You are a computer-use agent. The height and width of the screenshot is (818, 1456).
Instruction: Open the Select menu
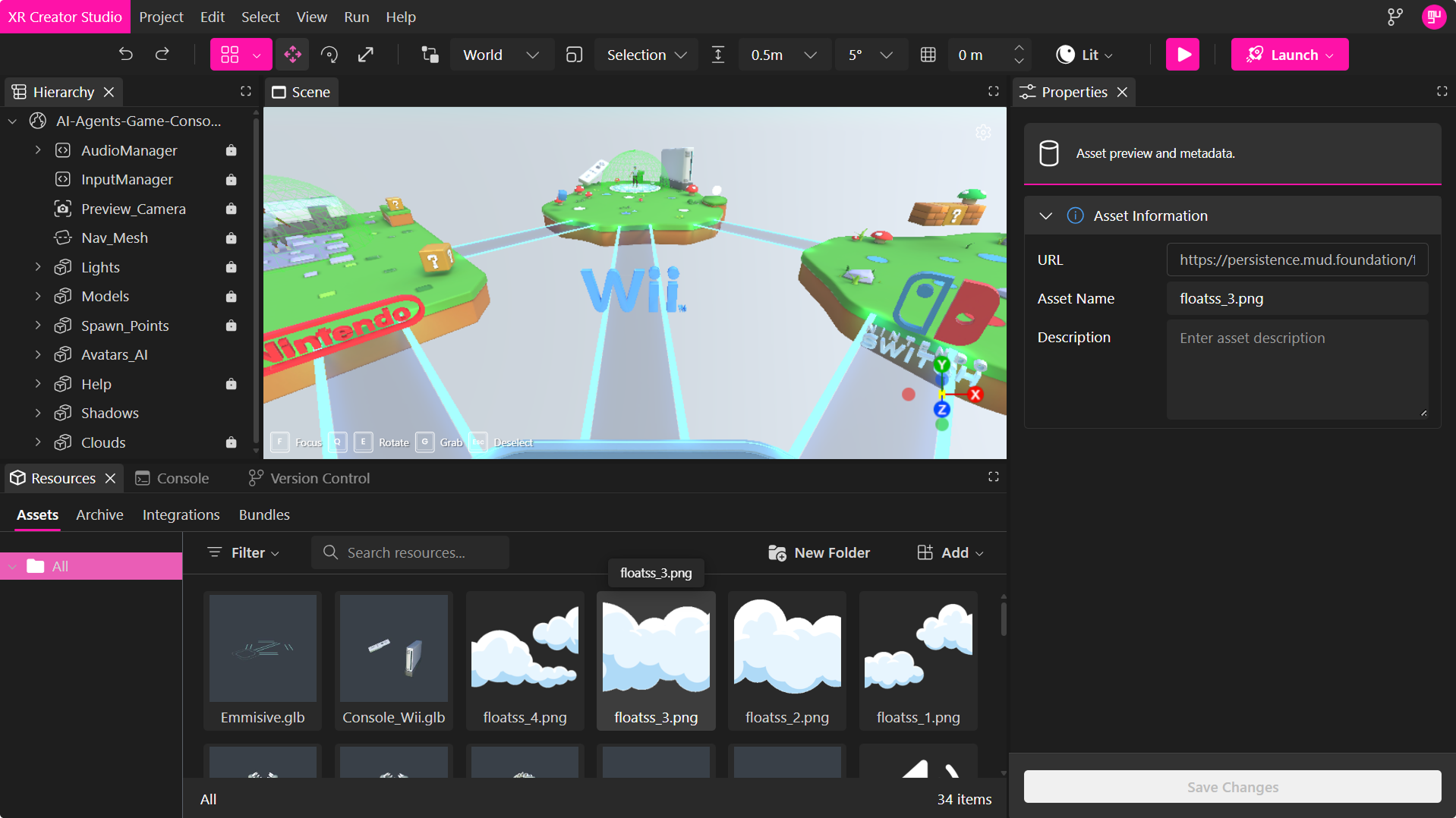coord(260,17)
